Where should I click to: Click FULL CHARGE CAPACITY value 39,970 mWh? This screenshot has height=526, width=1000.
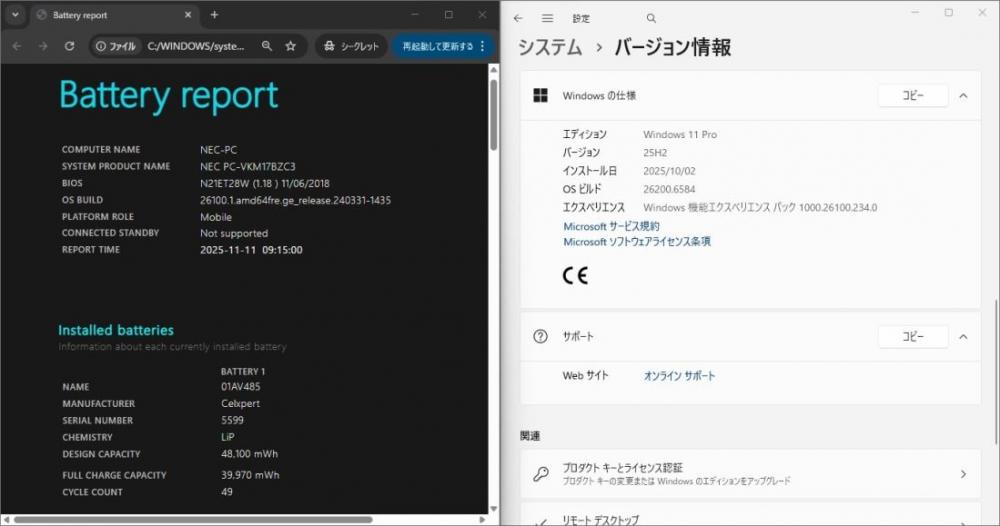click(x=250, y=475)
